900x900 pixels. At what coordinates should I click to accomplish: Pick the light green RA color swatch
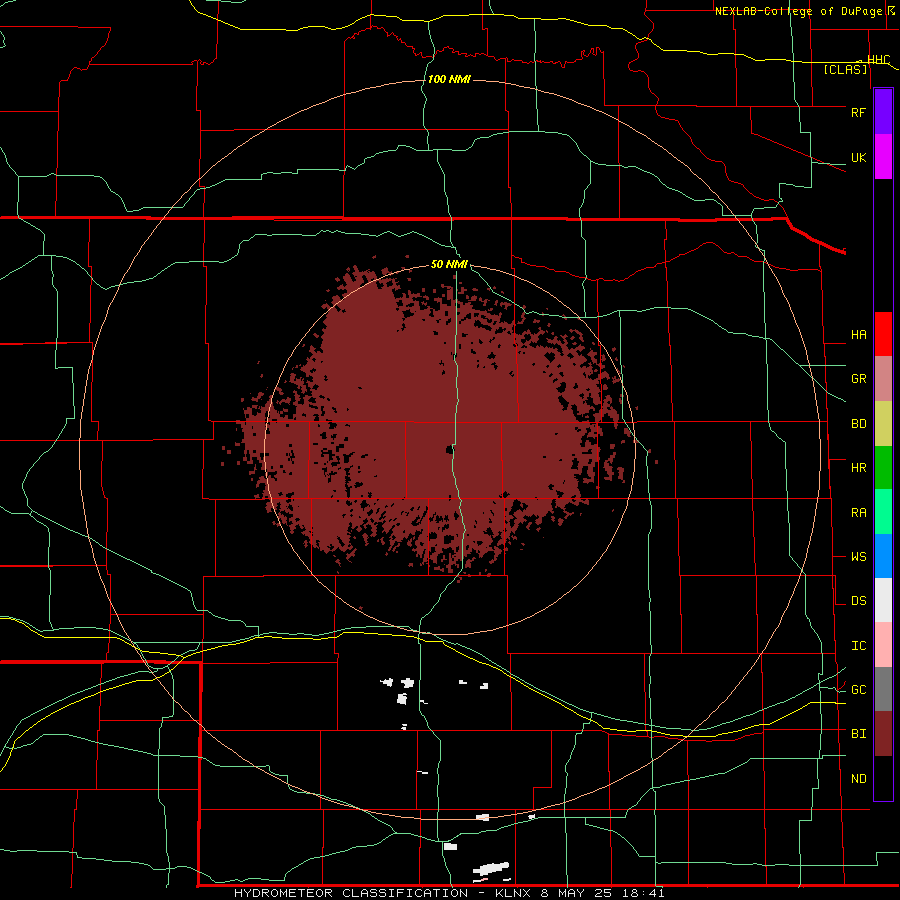point(883,512)
